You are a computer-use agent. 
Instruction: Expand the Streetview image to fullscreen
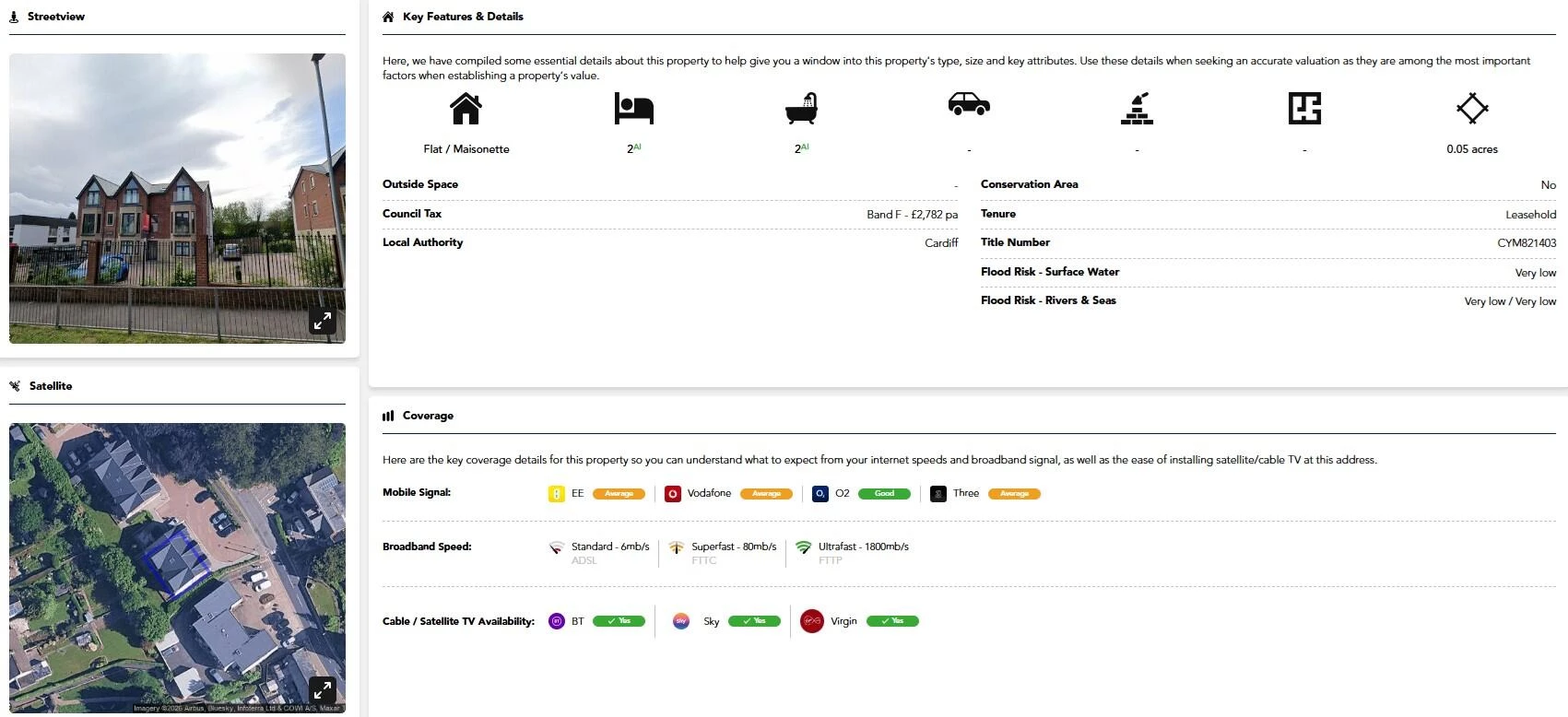tap(322, 321)
